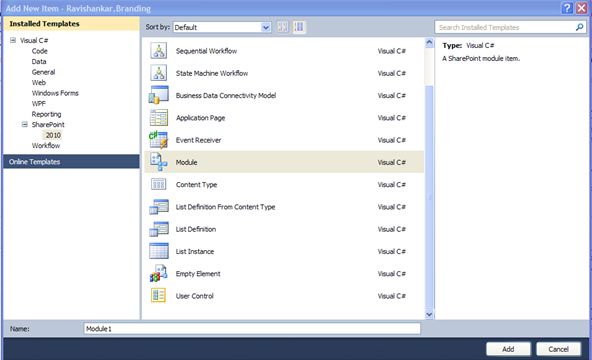The image size is (592, 360).
Task: Select the List Instance icon
Action: (159, 251)
